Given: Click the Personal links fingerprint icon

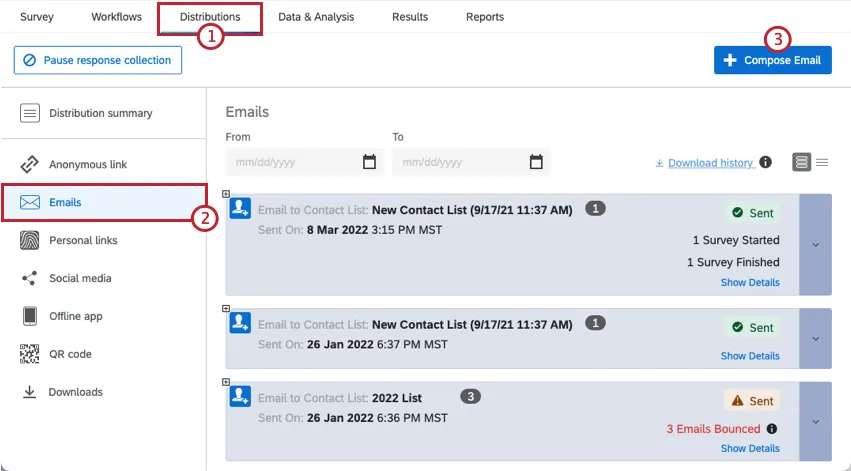Looking at the screenshot, I should [29, 240].
